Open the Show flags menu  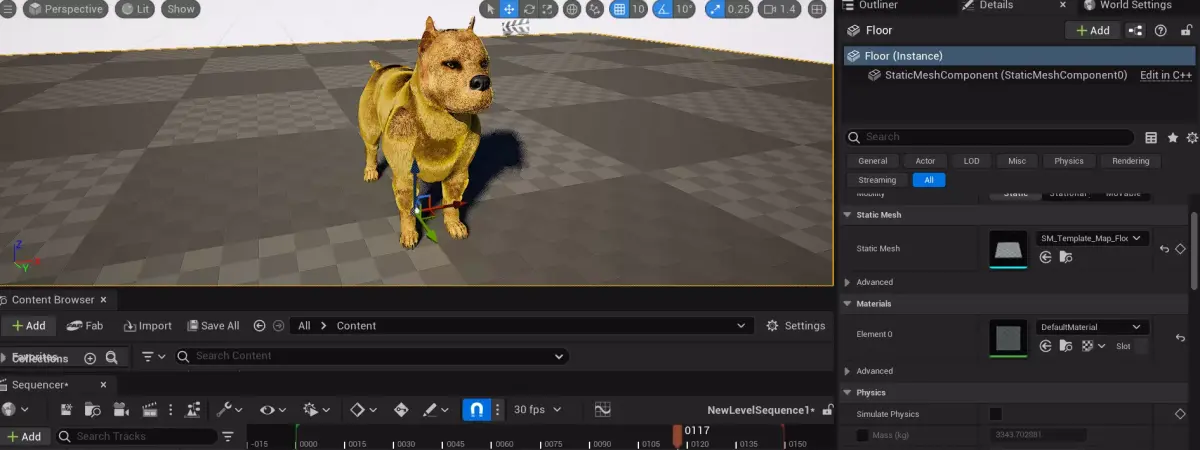pos(181,9)
